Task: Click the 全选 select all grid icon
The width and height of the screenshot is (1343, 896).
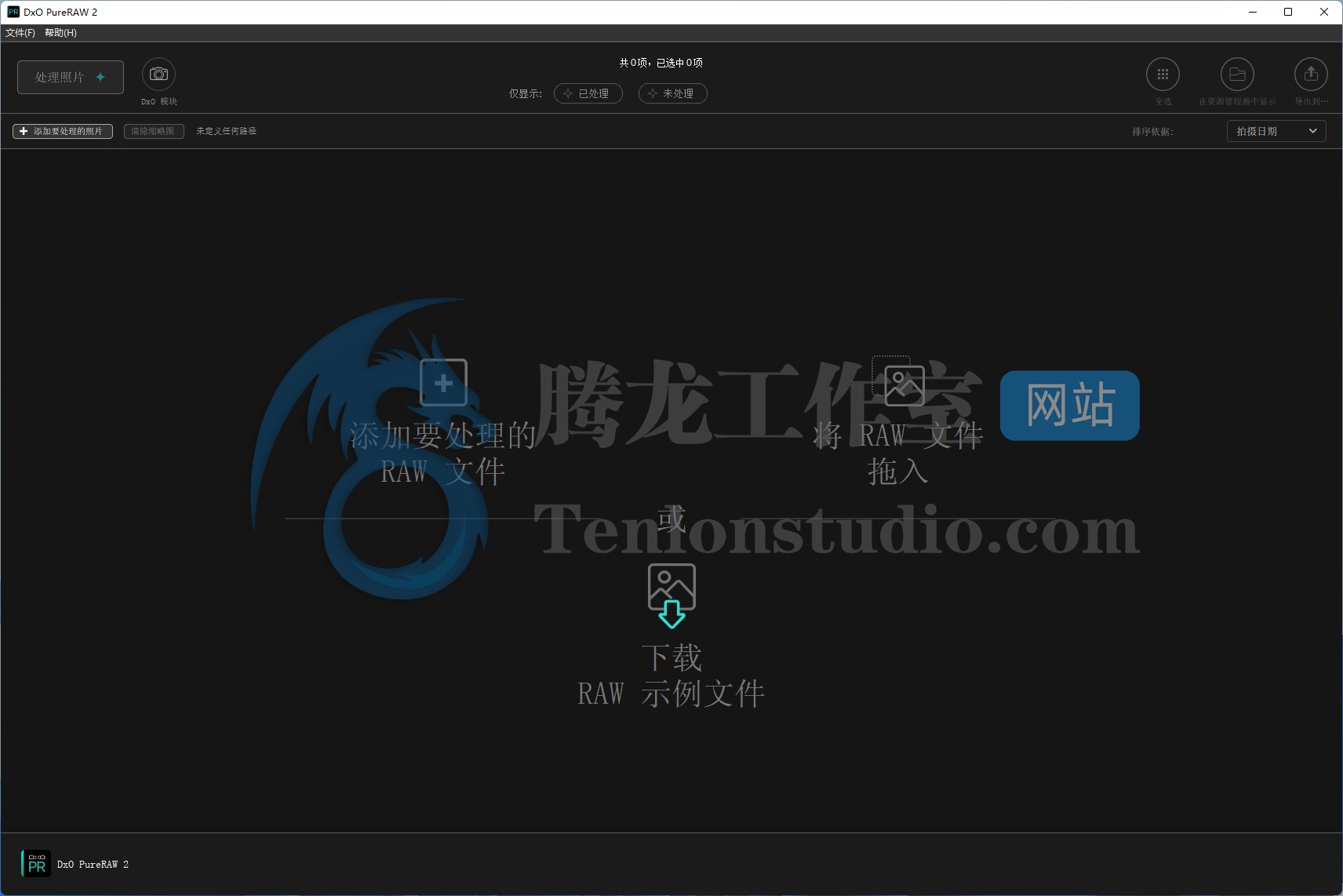Action: pyautogui.click(x=1163, y=75)
